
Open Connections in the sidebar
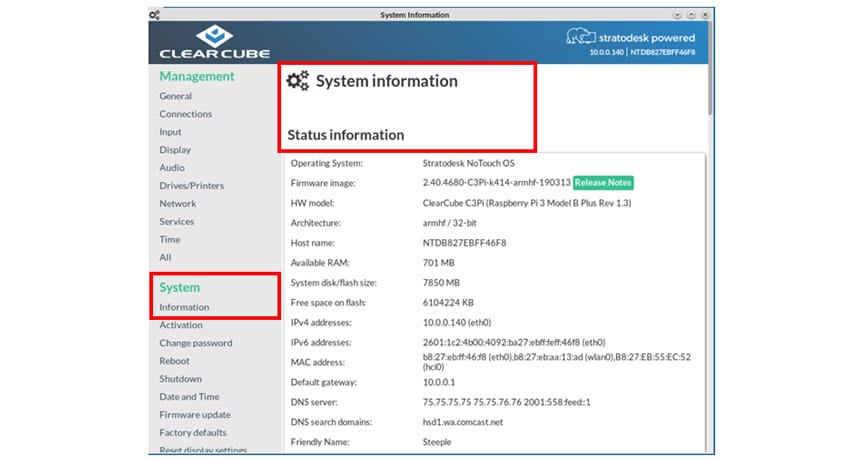click(x=185, y=114)
